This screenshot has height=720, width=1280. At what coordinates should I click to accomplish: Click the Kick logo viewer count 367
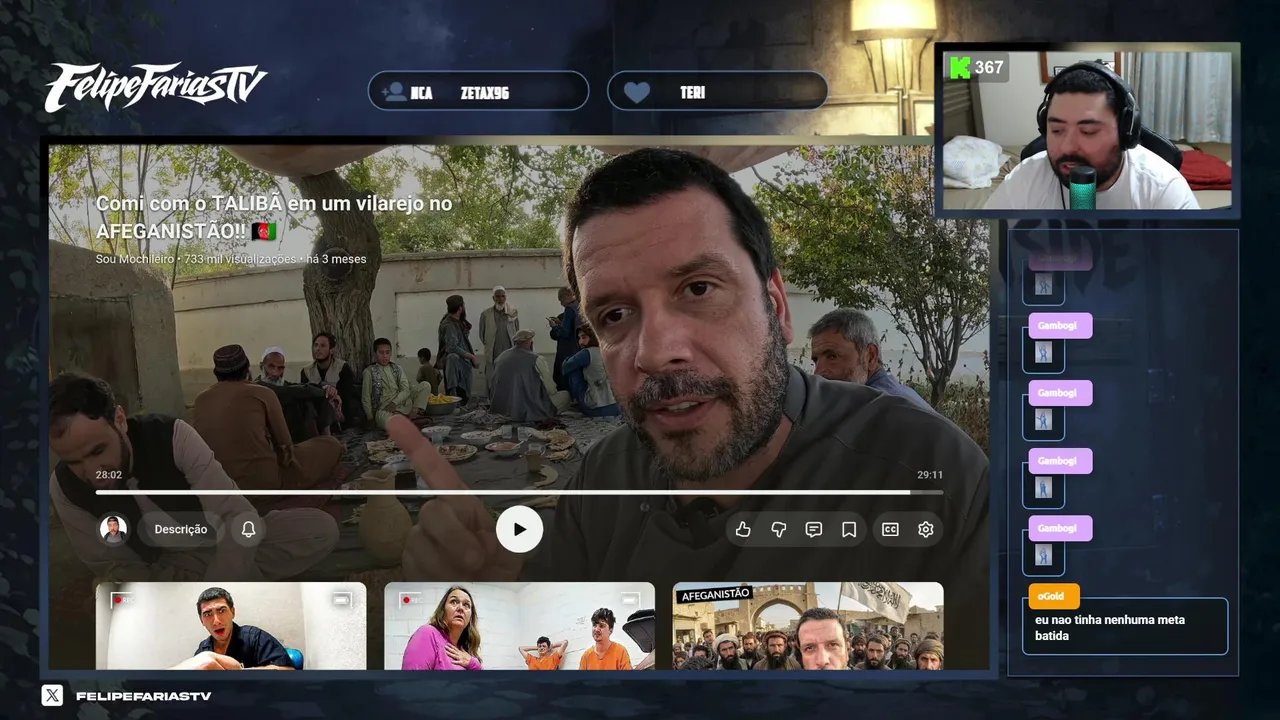pyautogui.click(x=976, y=67)
